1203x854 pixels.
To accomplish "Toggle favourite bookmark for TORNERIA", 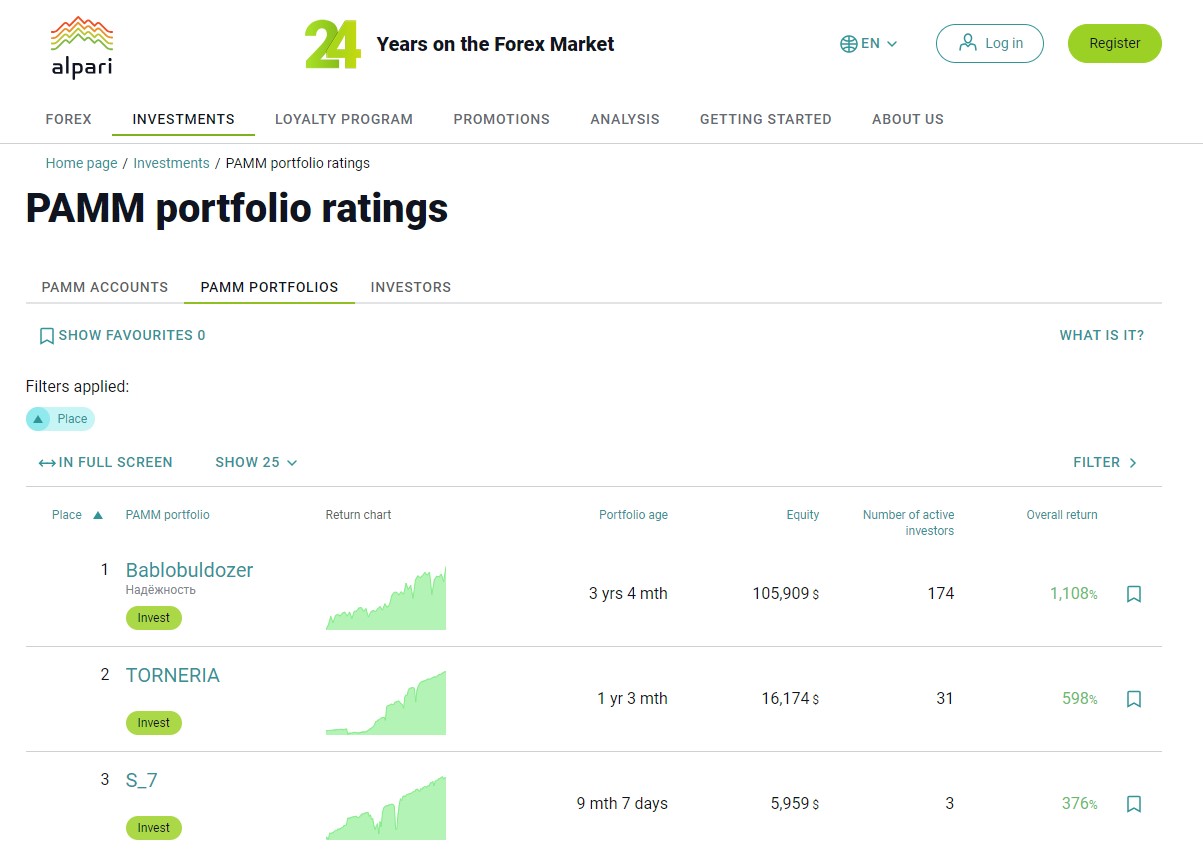I will click(1133, 698).
